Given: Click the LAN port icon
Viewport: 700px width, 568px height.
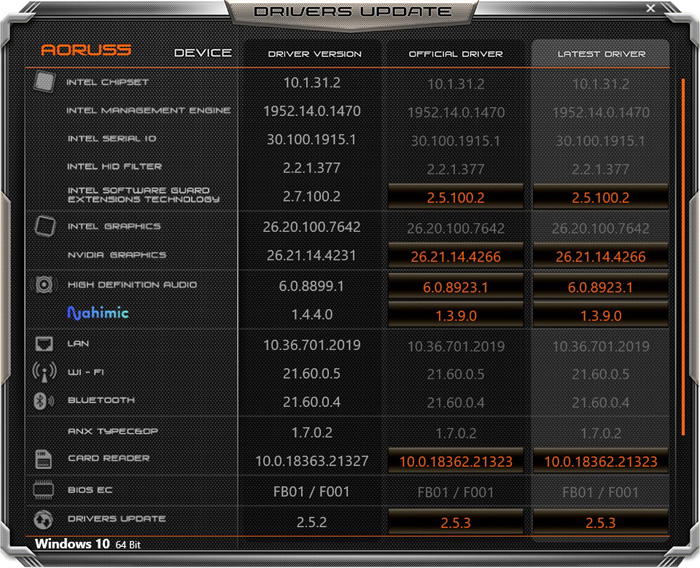Looking at the screenshot, I should click(x=44, y=343).
